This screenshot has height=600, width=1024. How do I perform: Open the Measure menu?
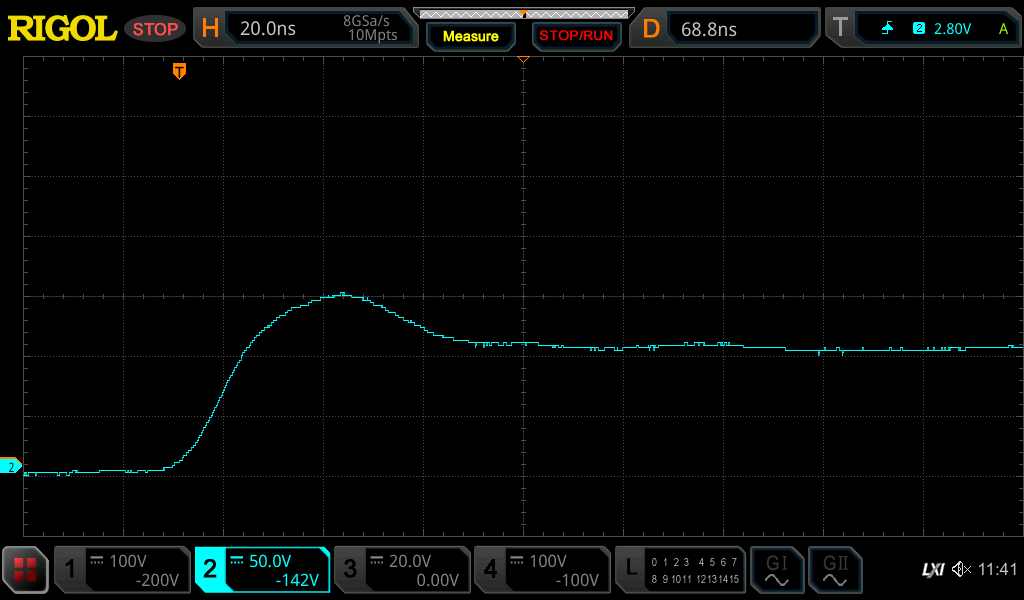coord(471,37)
